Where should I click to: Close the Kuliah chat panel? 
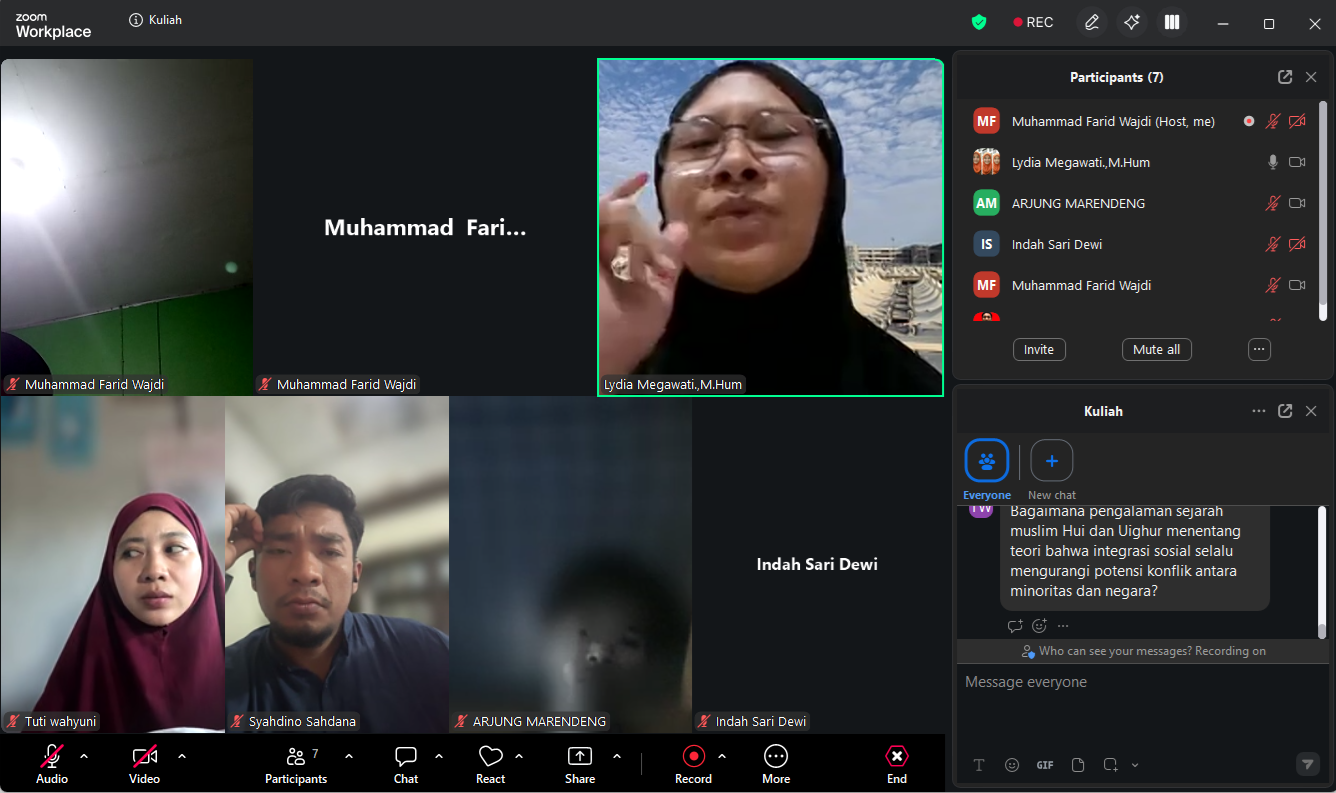(x=1311, y=411)
